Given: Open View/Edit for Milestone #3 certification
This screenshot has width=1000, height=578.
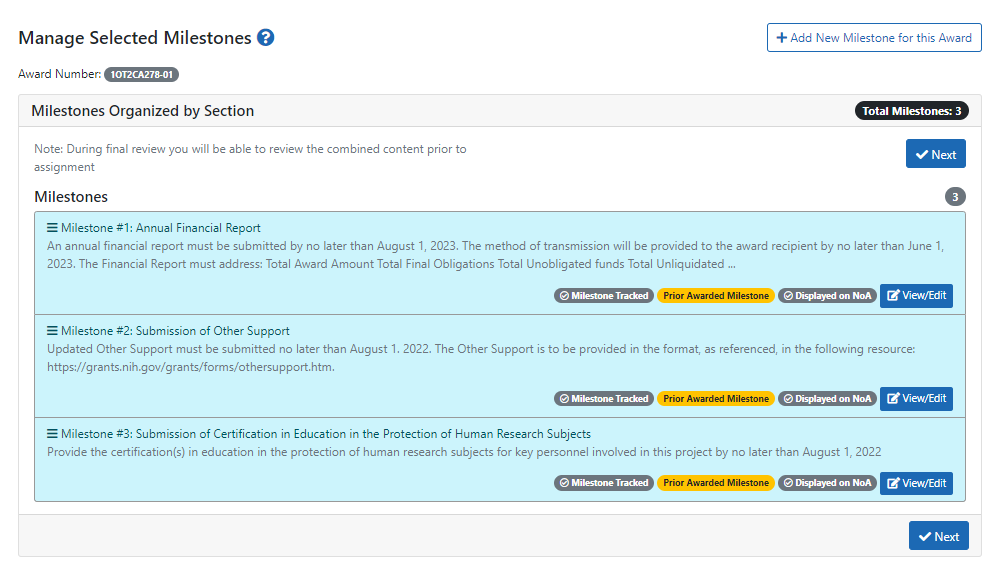Looking at the screenshot, I should [916, 483].
